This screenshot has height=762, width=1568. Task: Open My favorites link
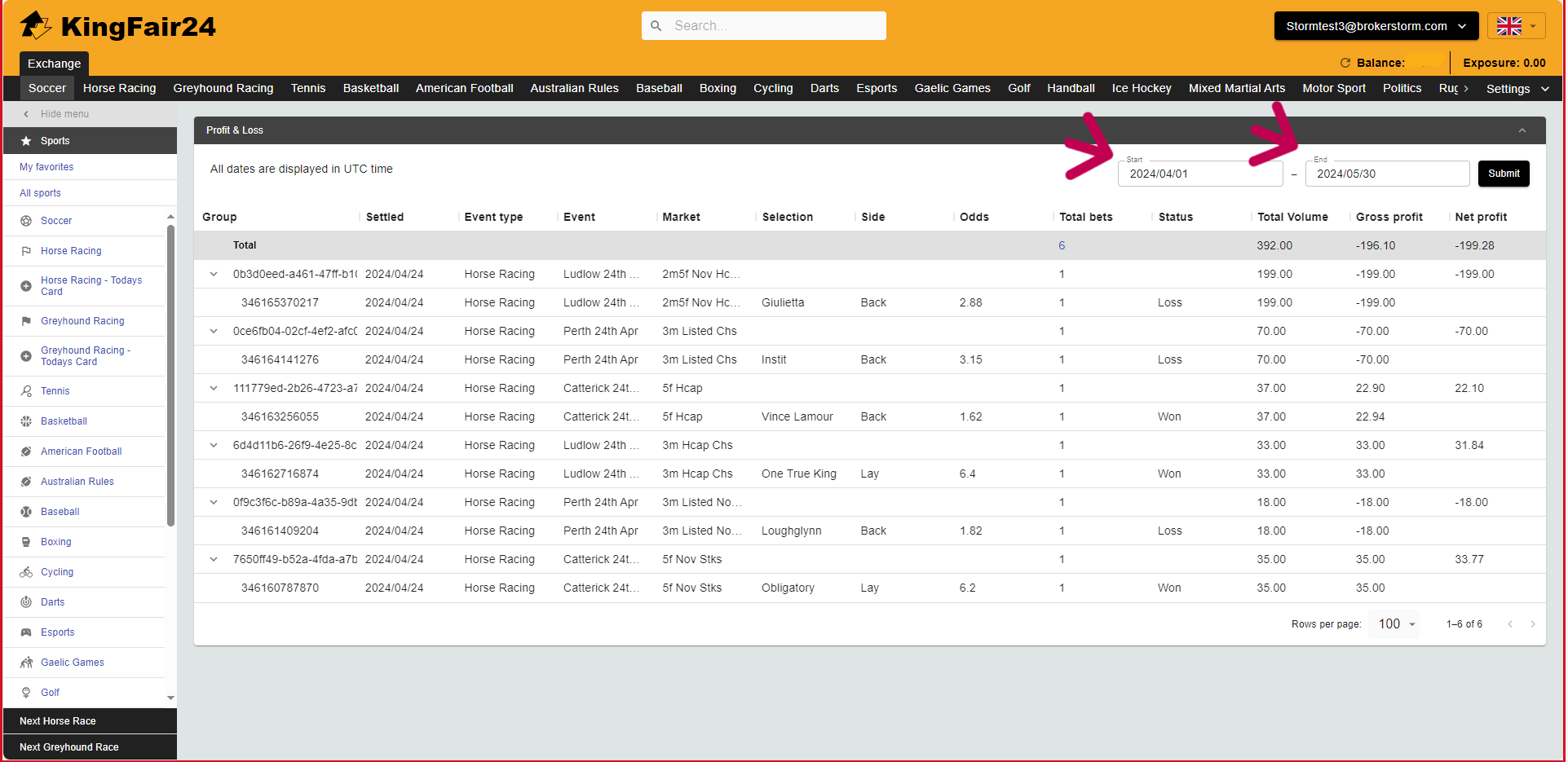[x=46, y=167]
